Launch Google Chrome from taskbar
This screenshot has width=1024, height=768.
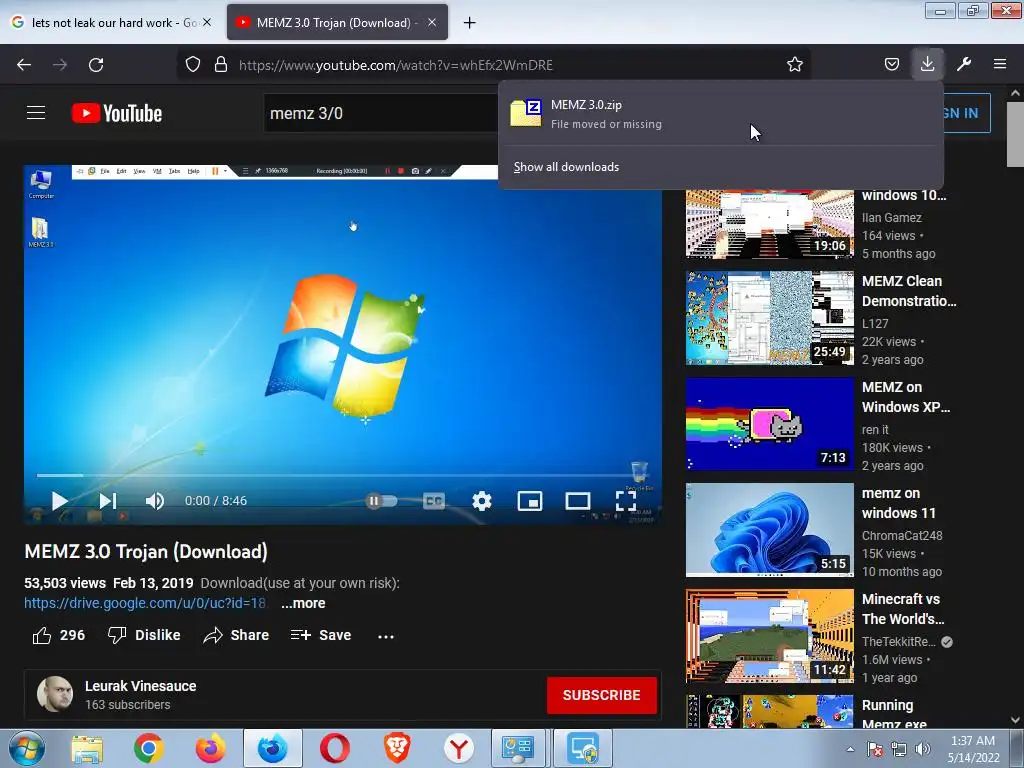[149, 749]
